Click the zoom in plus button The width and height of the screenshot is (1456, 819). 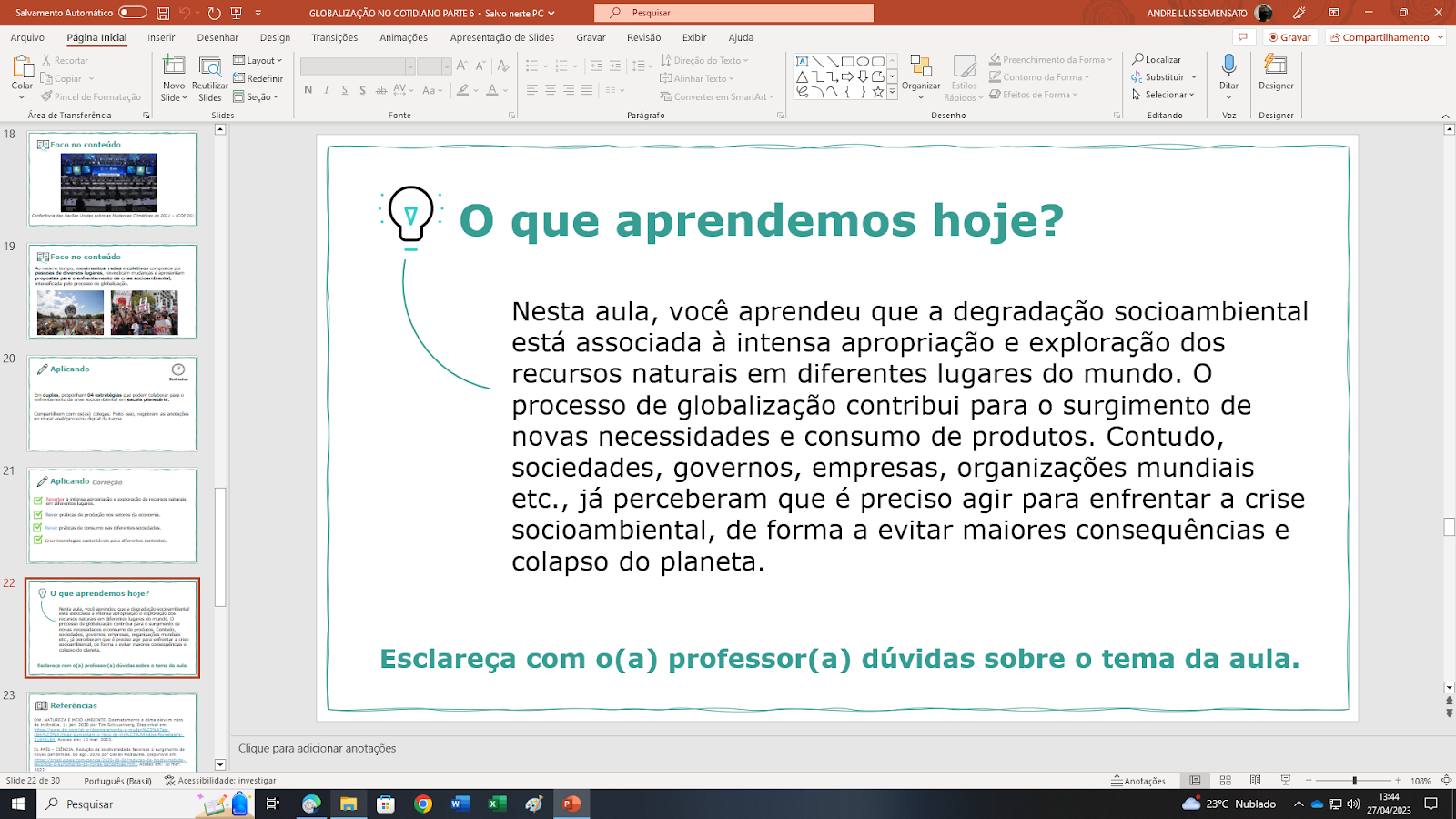click(x=1398, y=781)
